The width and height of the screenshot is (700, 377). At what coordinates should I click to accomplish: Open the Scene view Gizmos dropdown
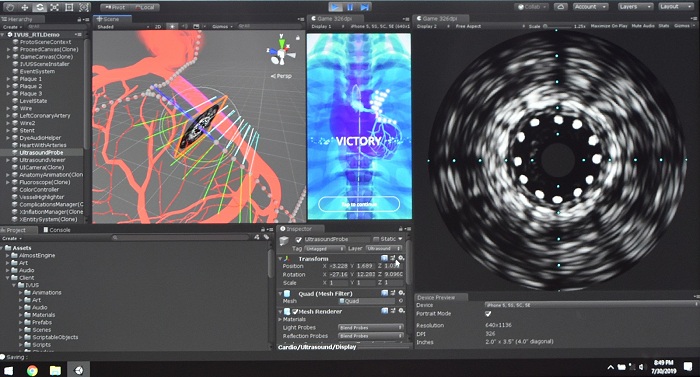(x=222, y=27)
